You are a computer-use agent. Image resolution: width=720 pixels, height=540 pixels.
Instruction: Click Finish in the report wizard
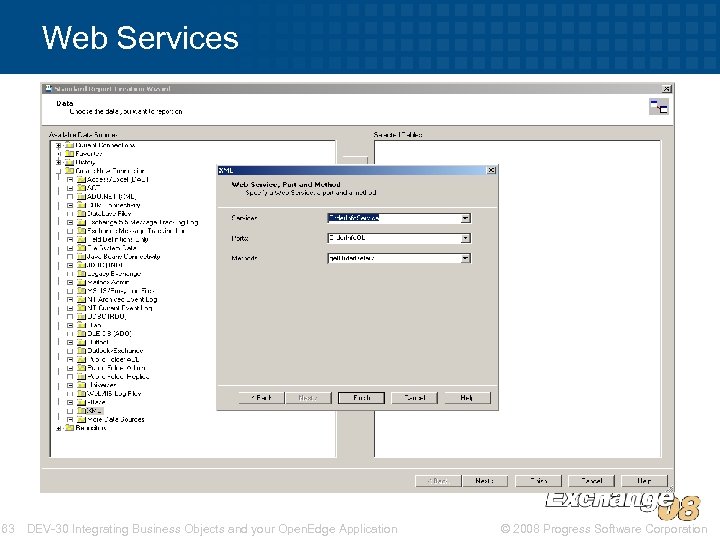(x=538, y=481)
